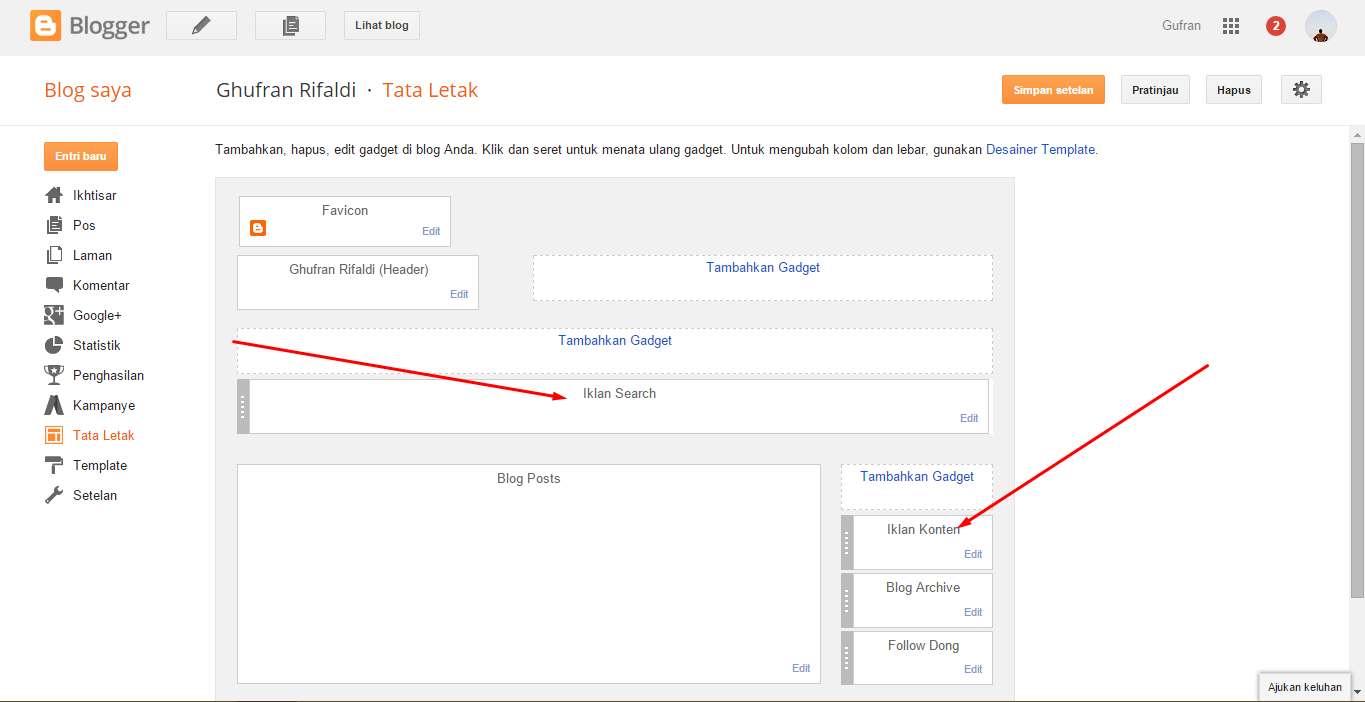This screenshot has width=1365, height=702.
Task: Click the Google+ icon in sidebar
Action: (x=54, y=315)
